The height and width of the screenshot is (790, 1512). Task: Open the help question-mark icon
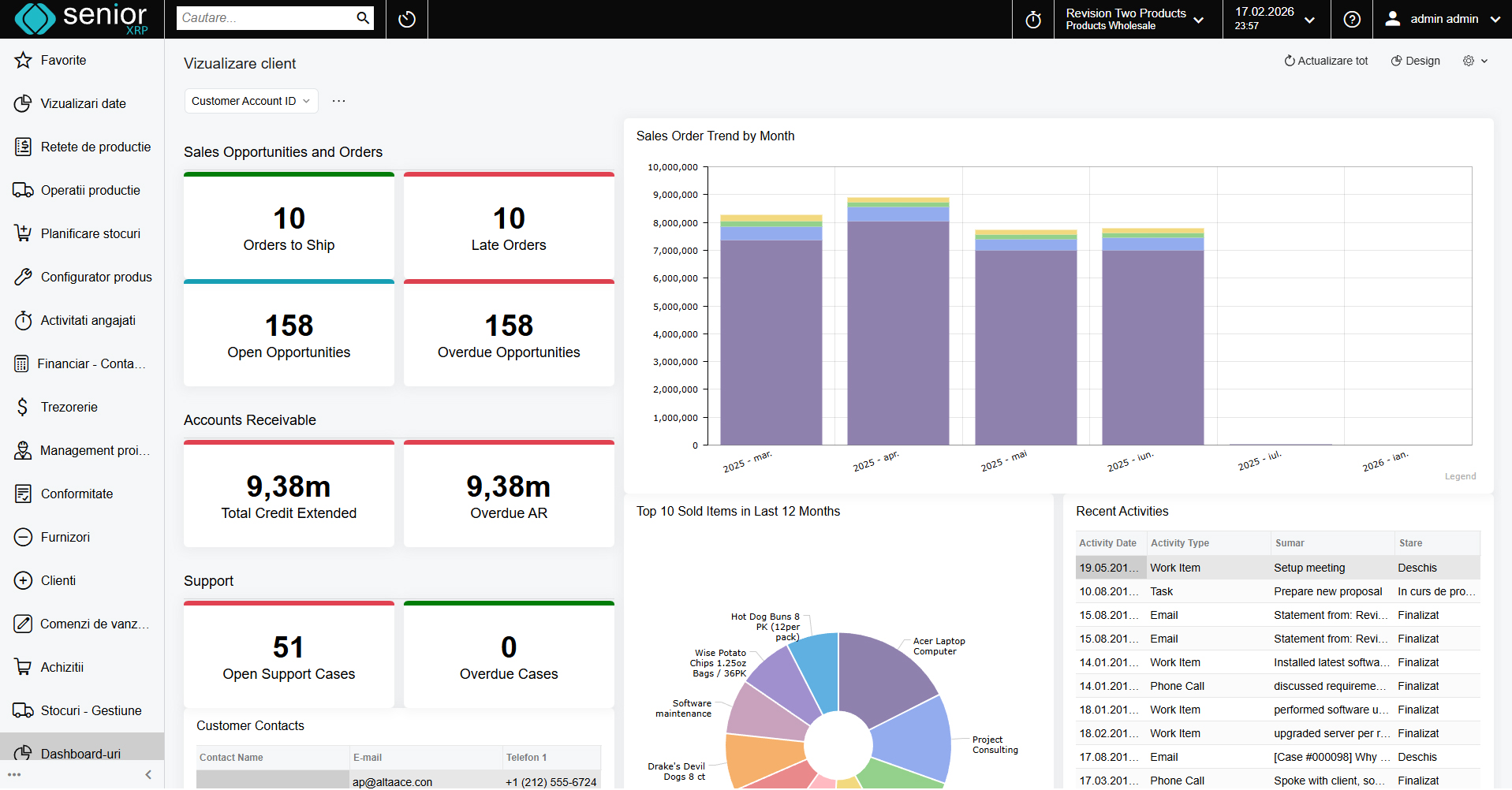pyautogui.click(x=1351, y=19)
